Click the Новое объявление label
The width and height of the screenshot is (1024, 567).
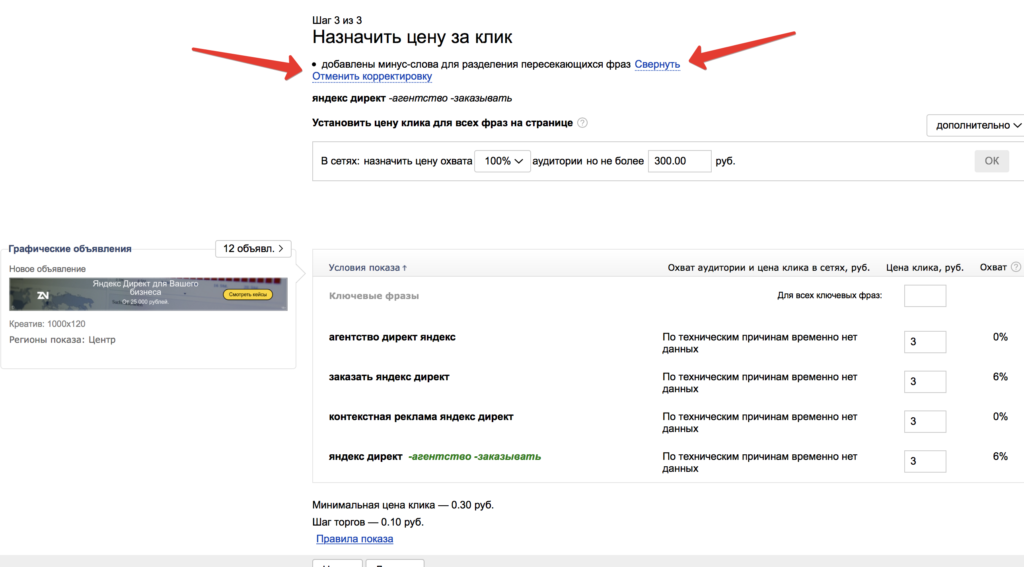tap(47, 269)
